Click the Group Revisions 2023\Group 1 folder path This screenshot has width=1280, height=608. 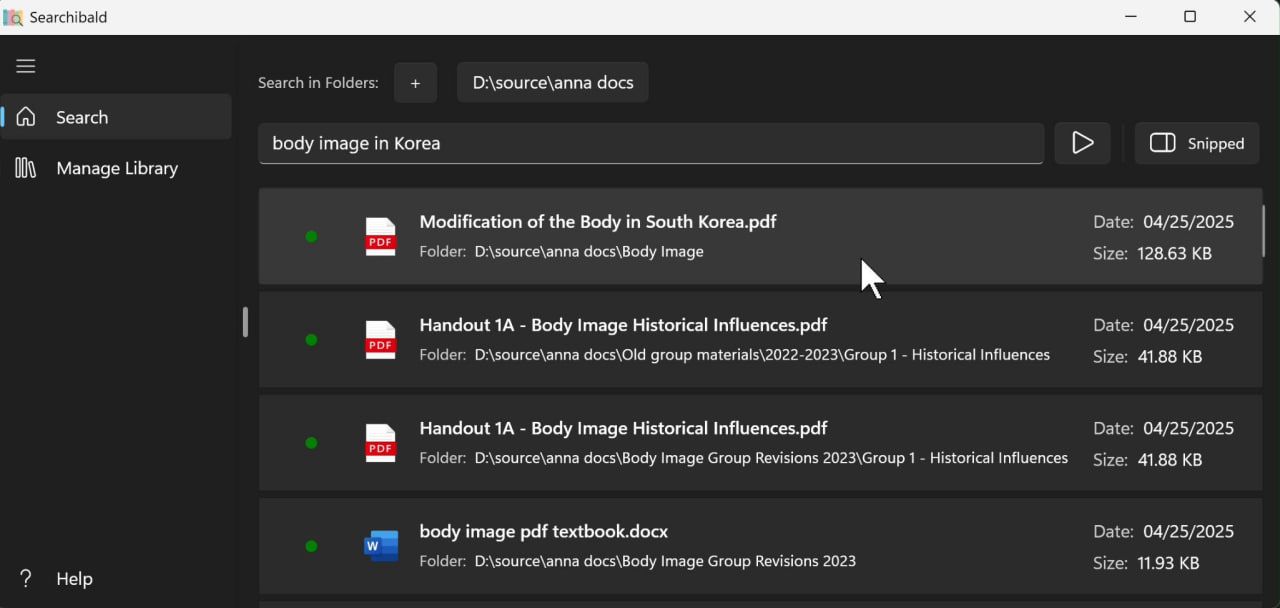pyautogui.click(x=771, y=458)
